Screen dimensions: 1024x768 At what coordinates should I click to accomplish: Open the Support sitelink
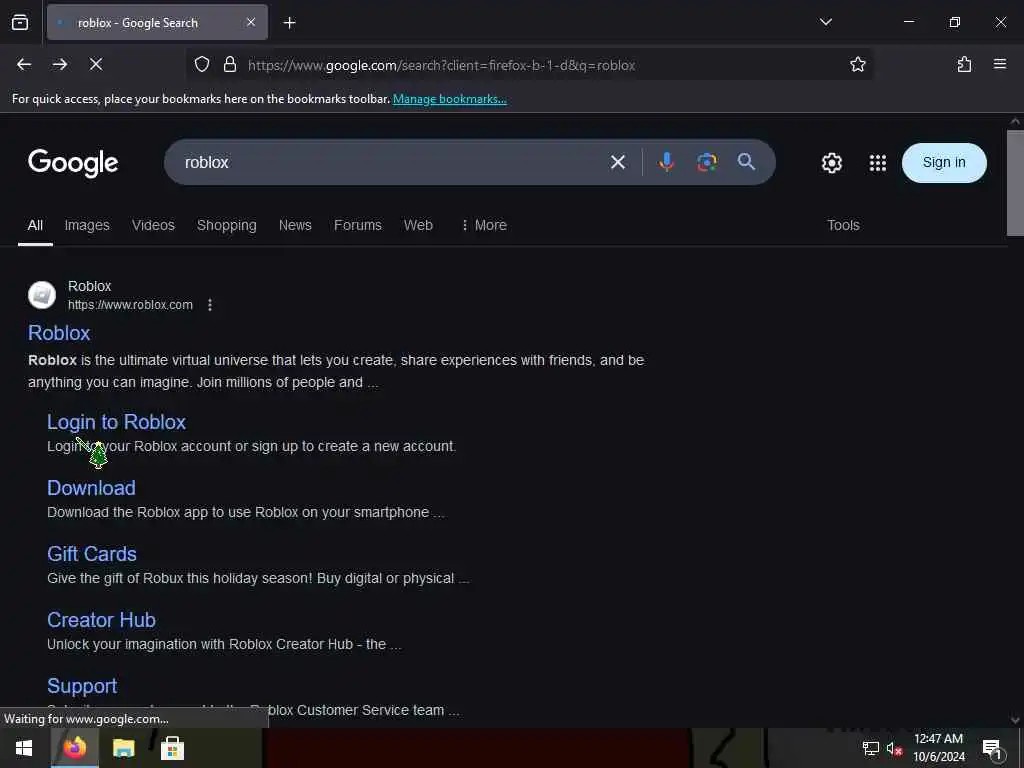coord(82,686)
